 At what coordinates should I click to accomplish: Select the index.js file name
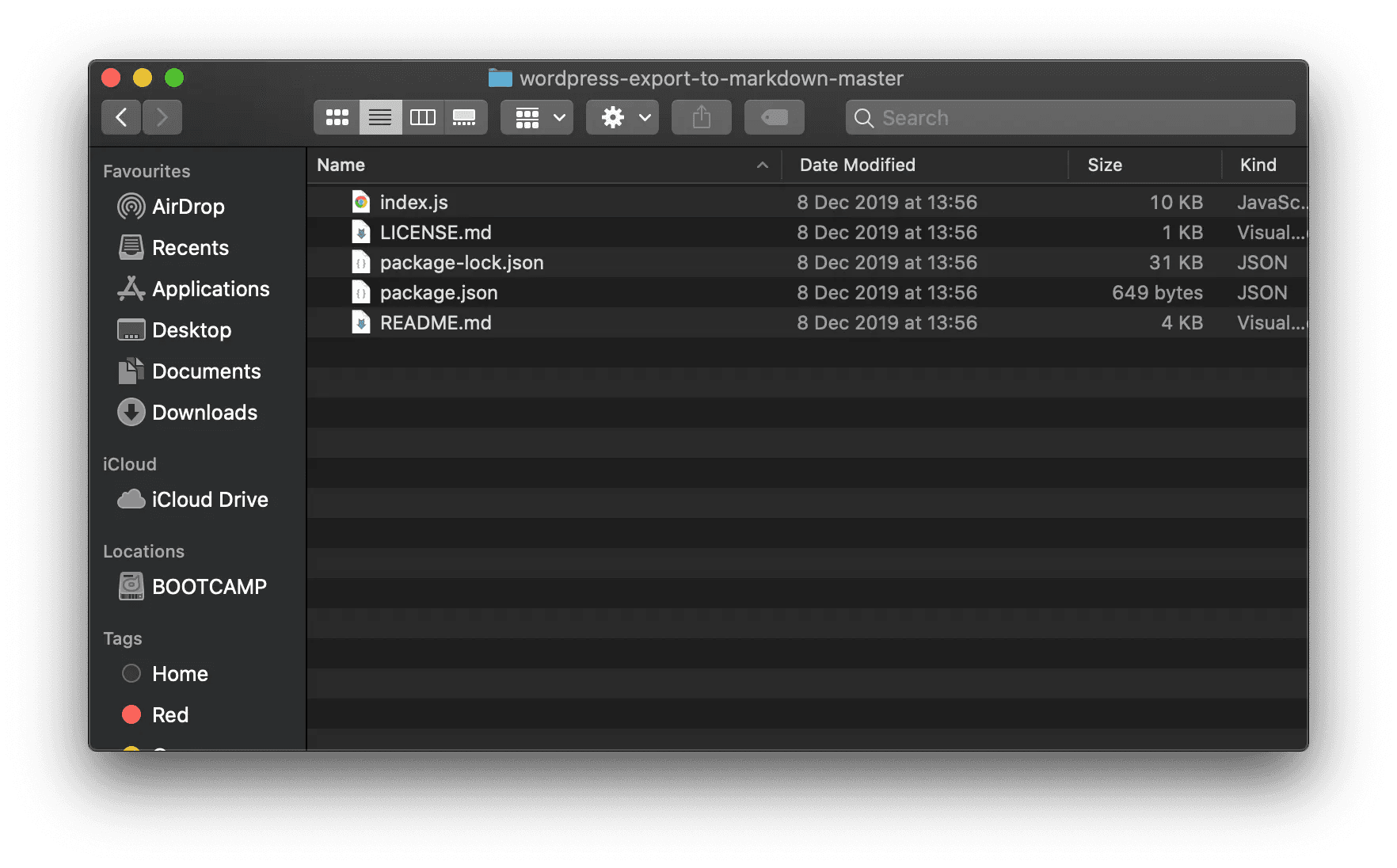tap(414, 203)
